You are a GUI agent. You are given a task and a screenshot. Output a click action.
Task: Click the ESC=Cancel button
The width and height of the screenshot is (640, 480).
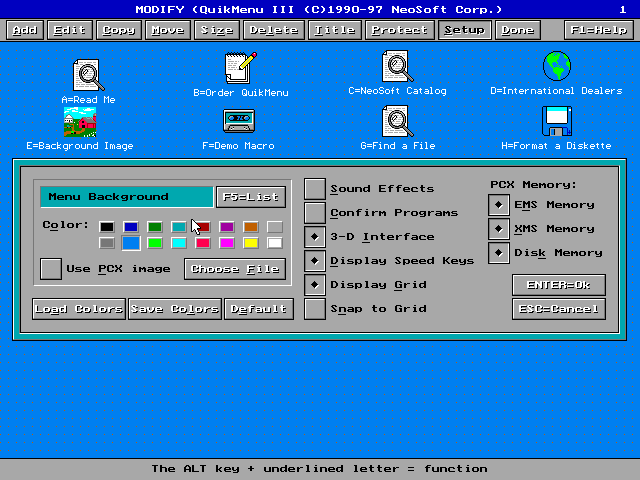pyautogui.click(x=559, y=309)
